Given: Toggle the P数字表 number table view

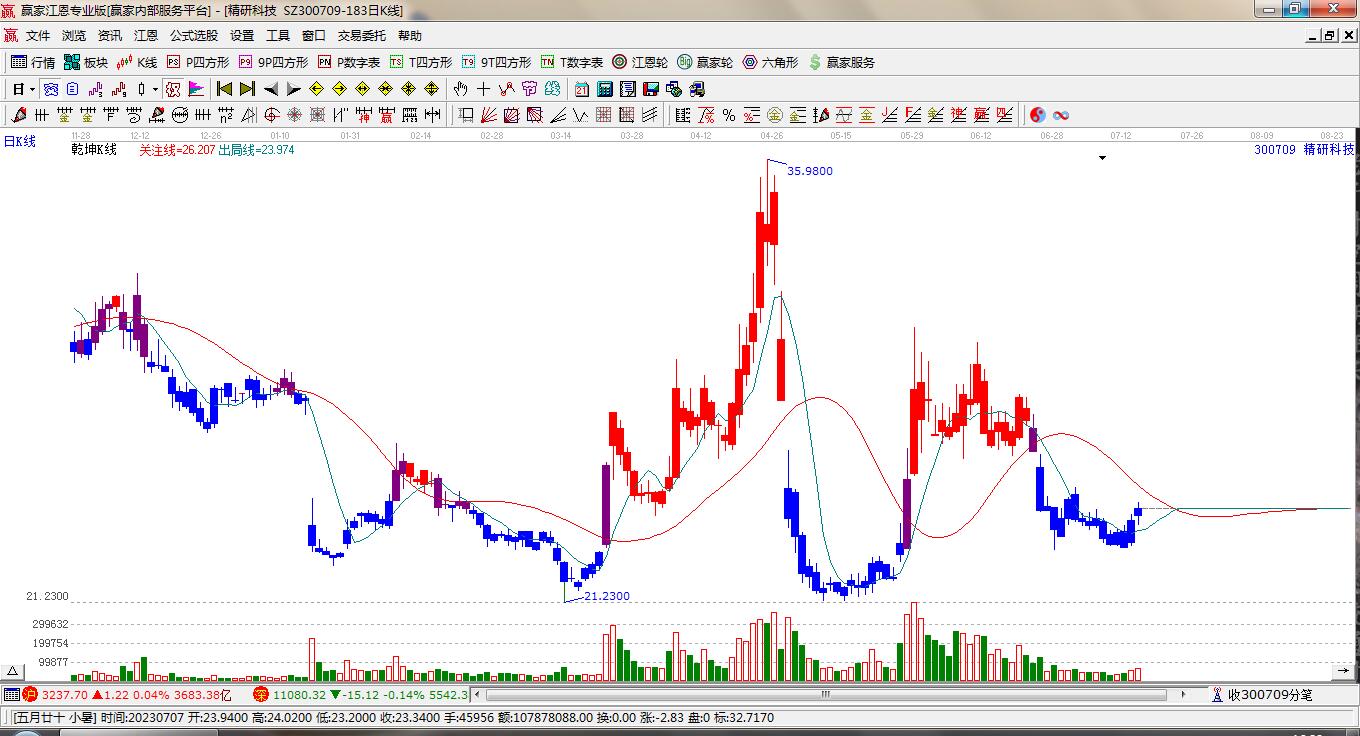Looking at the screenshot, I should pyautogui.click(x=349, y=62).
